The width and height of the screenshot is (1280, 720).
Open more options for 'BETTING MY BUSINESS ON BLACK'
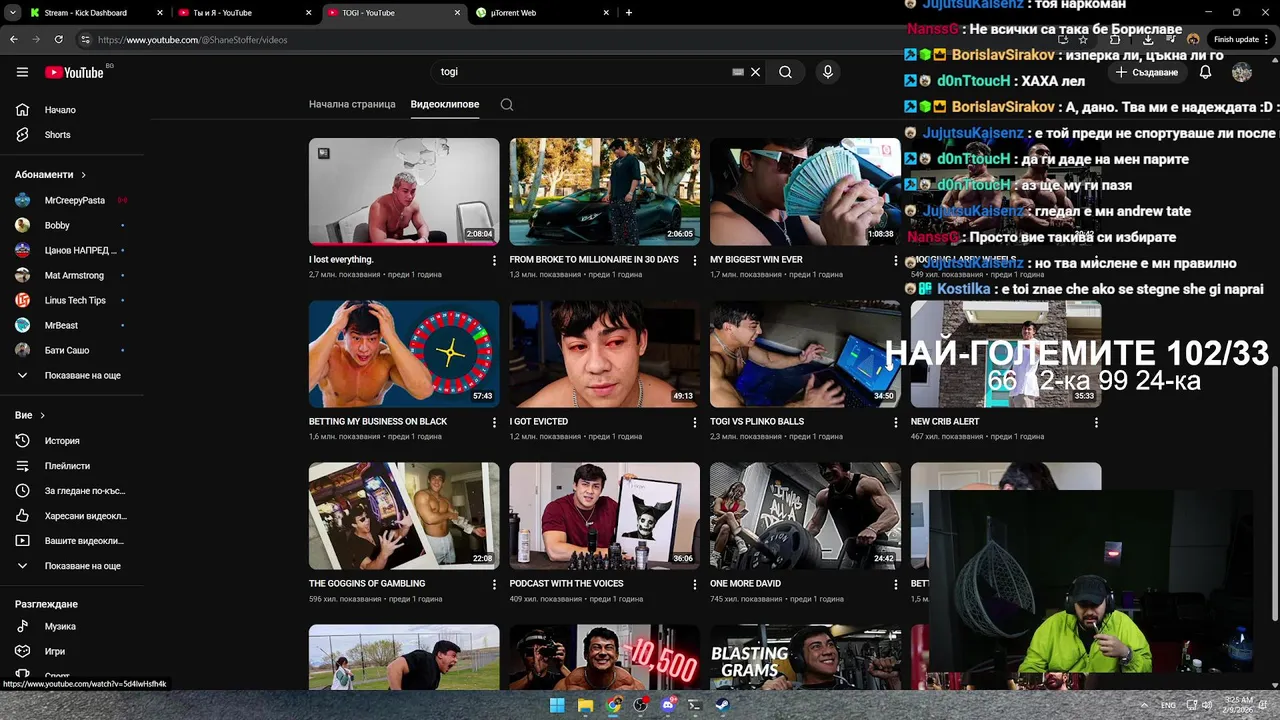point(494,422)
